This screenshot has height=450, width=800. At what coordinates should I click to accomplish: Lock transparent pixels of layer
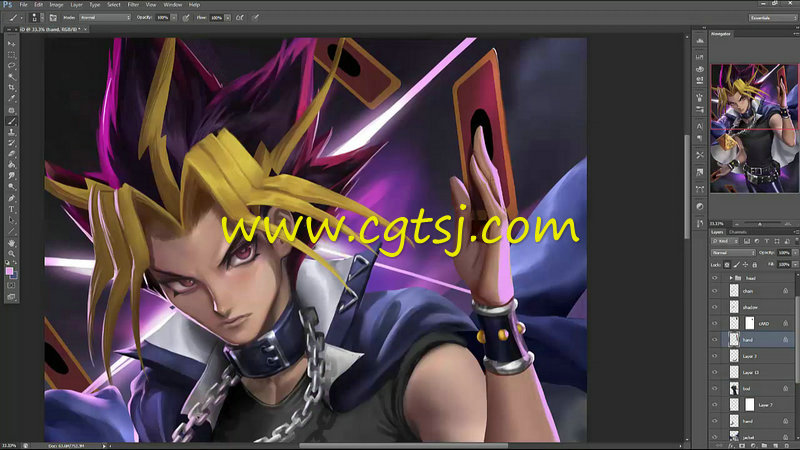tap(727, 265)
